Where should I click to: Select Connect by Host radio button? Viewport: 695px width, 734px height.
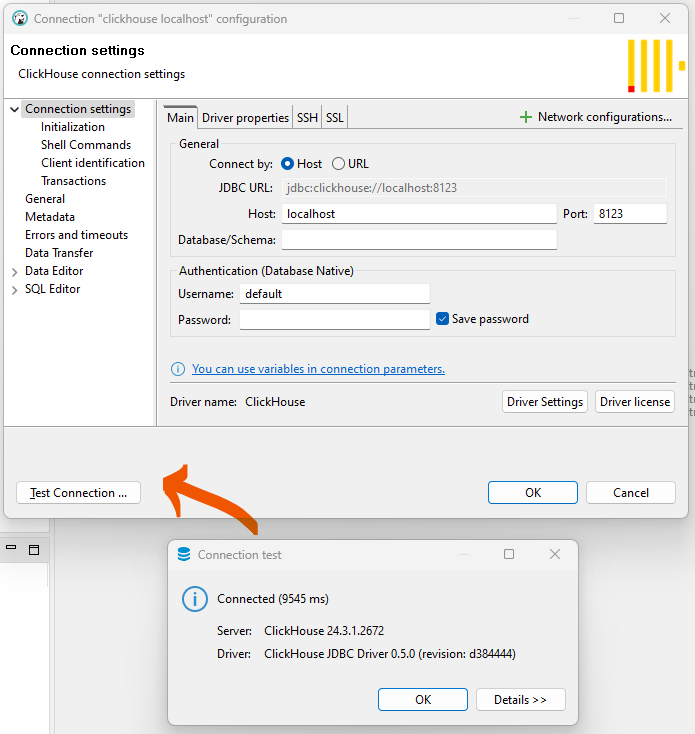287,163
